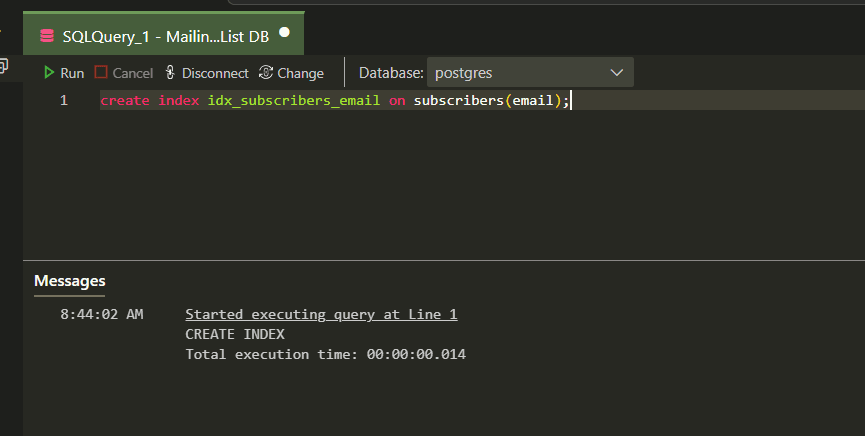Image resolution: width=865 pixels, height=436 pixels.
Task: Open the Database dropdown showing postgres
Action: click(530, 72)
